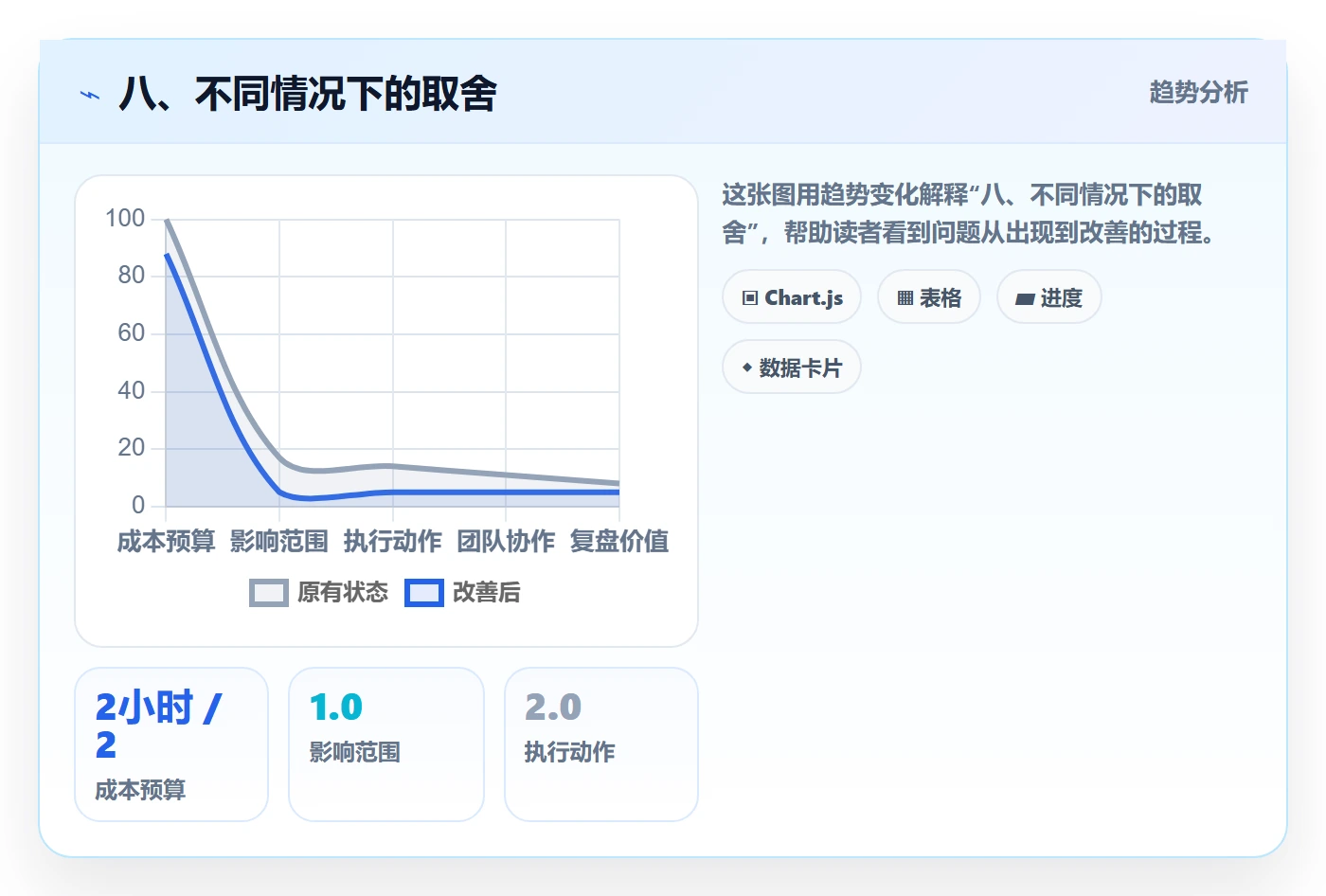This screenshot has width=1326, height=896.
Task: Click the 80 y-axis value
Action: (x=132, y=276)
